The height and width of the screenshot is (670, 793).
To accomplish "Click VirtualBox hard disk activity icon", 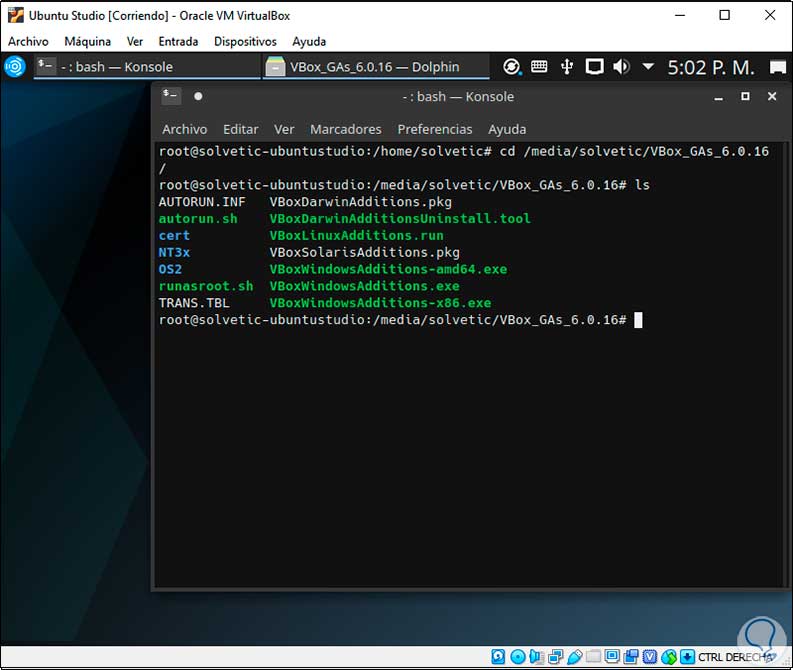I will 498,657.
